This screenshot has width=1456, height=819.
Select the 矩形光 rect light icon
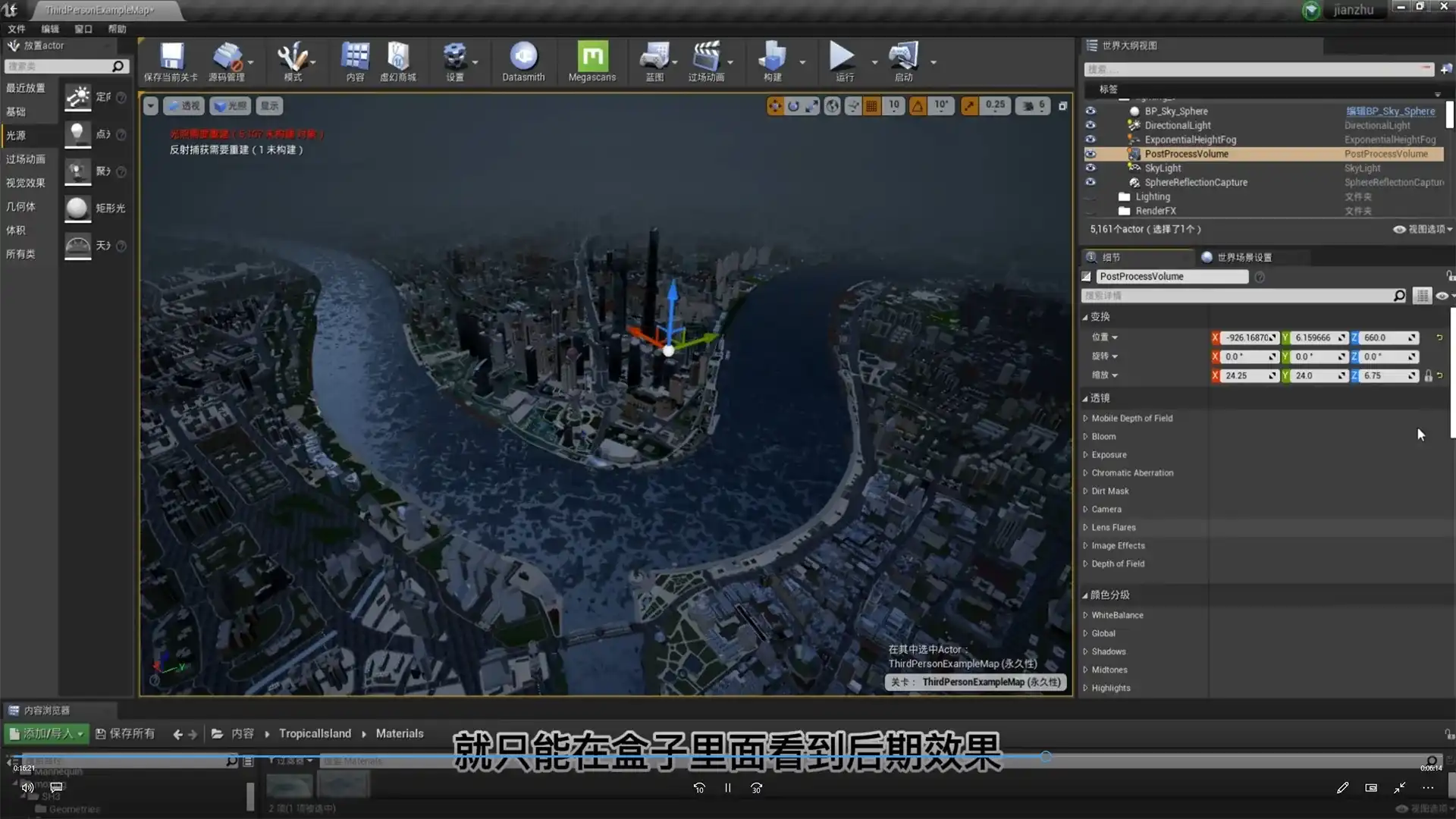pyautogui.click(x=77, y=209)
